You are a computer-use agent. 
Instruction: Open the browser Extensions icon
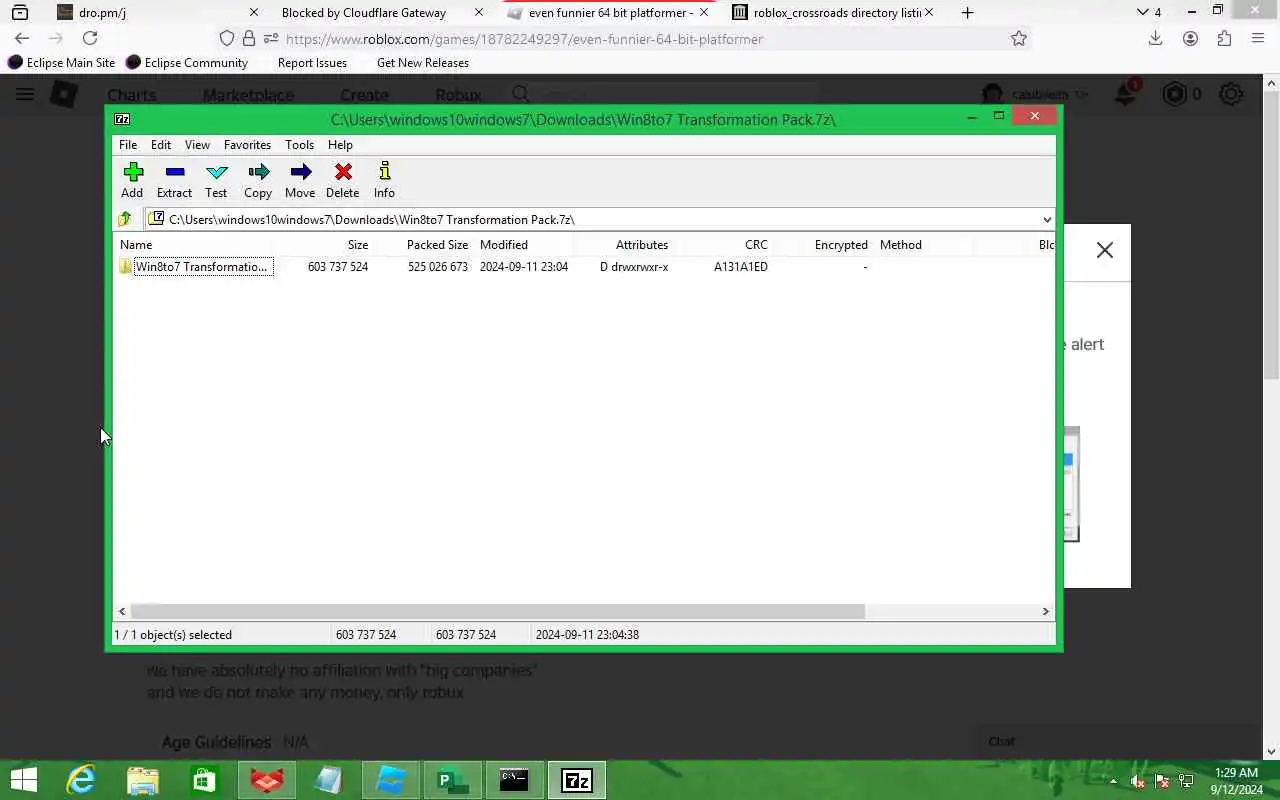[1224, 38]
